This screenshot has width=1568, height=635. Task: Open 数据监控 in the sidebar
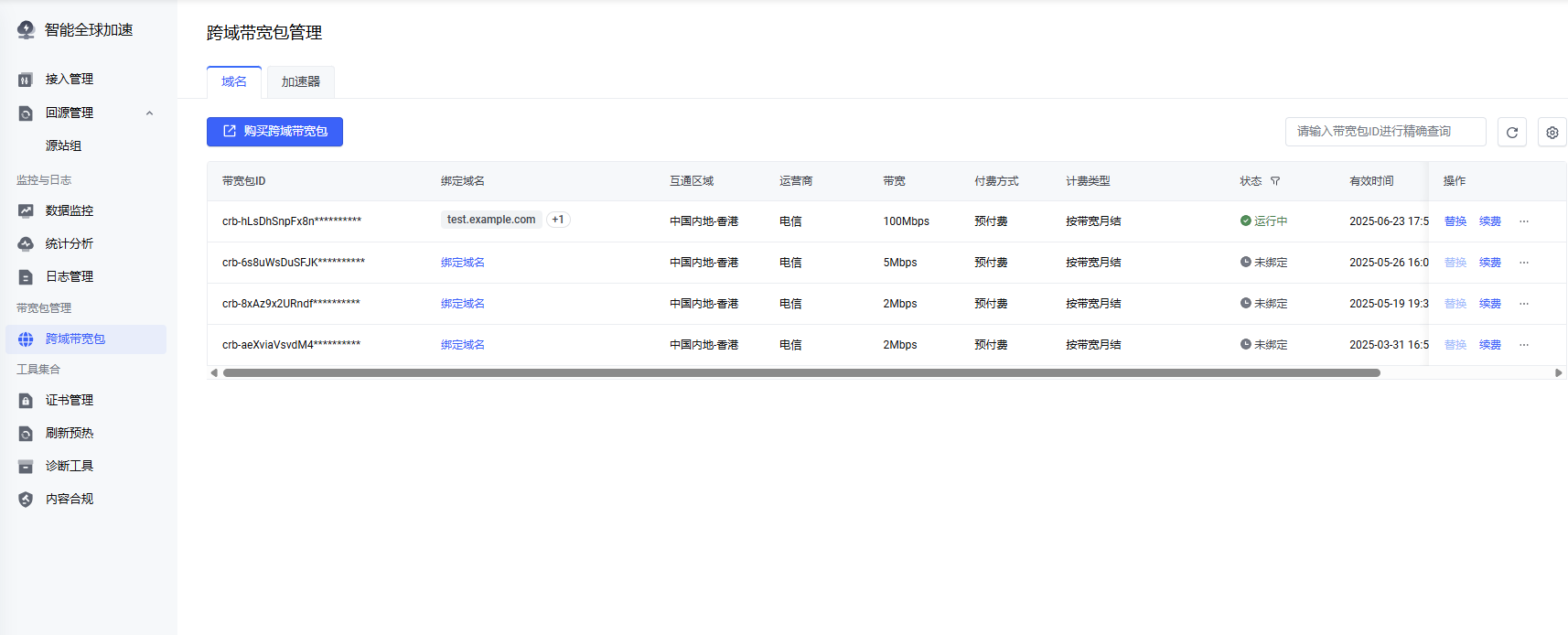point(70,210)
